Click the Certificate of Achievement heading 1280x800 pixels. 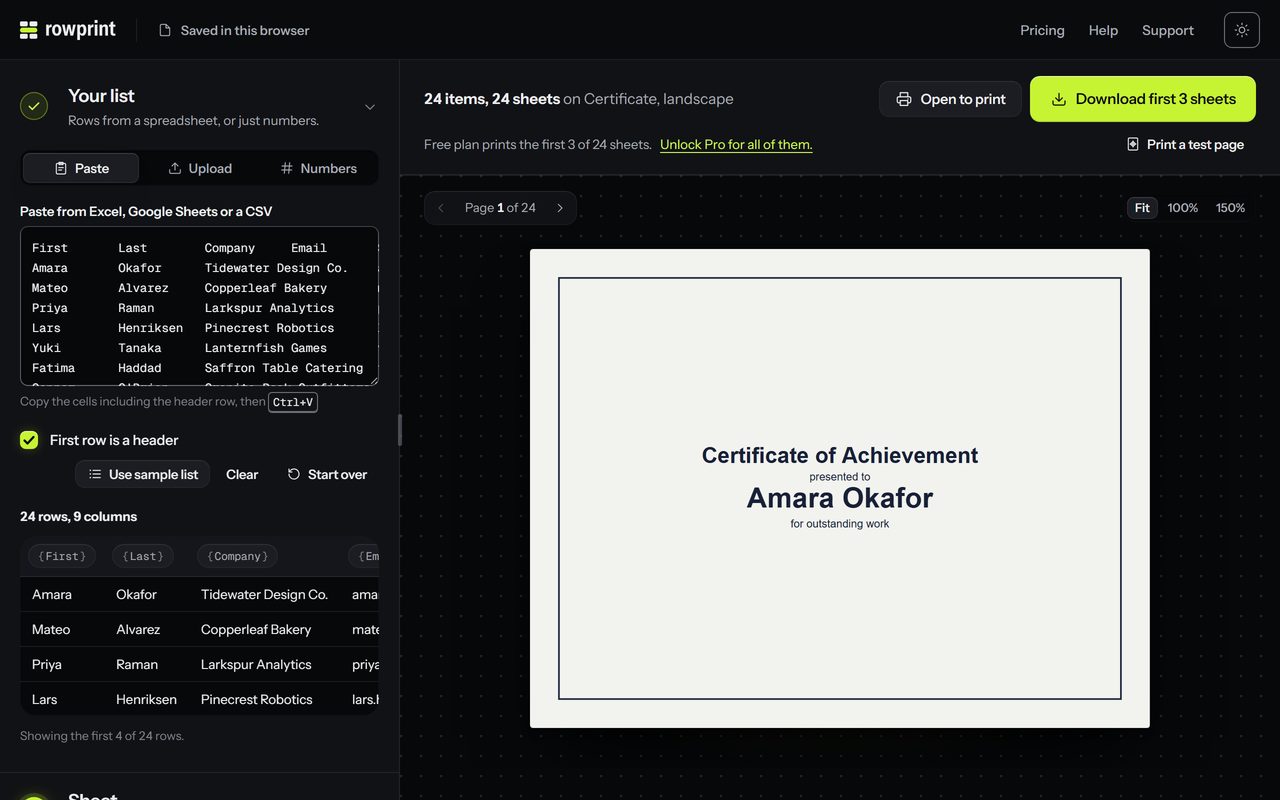click(x=840, y=455)
